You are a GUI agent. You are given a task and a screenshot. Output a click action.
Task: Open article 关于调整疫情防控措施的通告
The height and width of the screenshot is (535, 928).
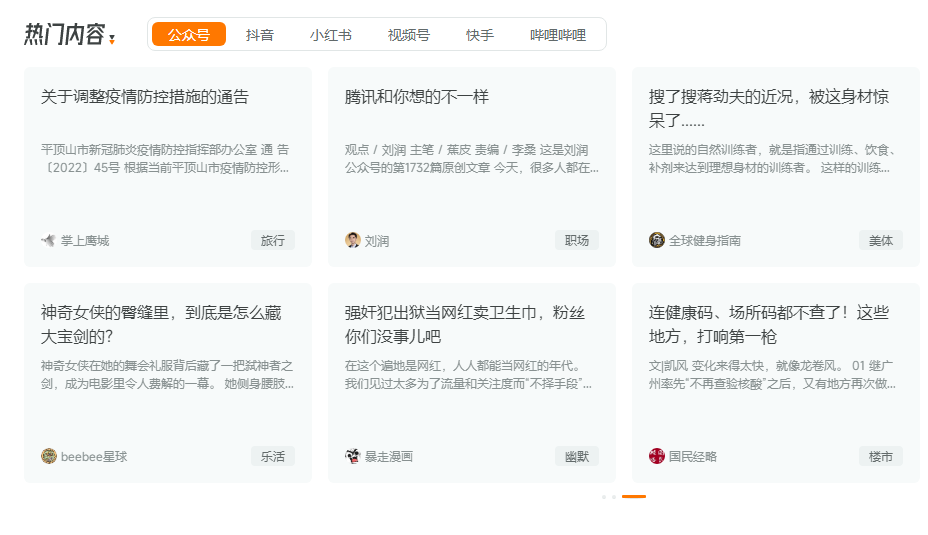click(x=145, y=97)
